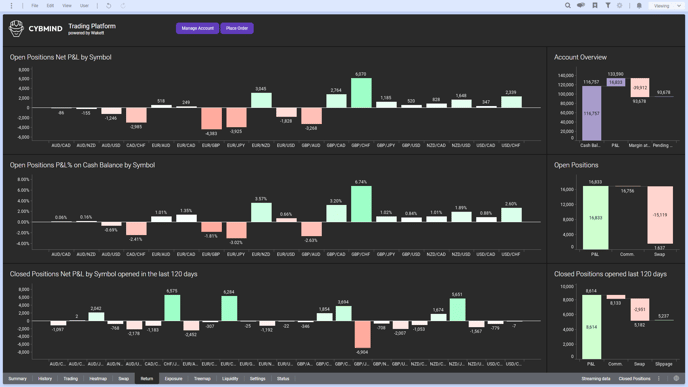The image size is (688, 387).
Task: Click Closed Positions in the status bar
Action: [x=634, y=379]
